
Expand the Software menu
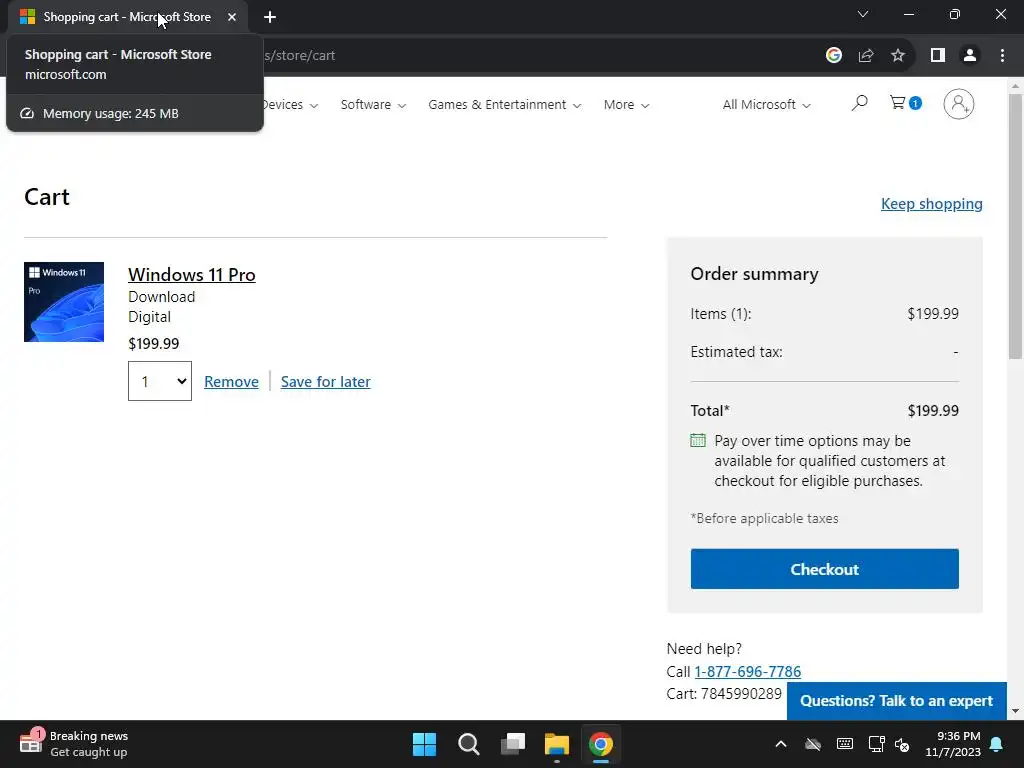(373, 104)
